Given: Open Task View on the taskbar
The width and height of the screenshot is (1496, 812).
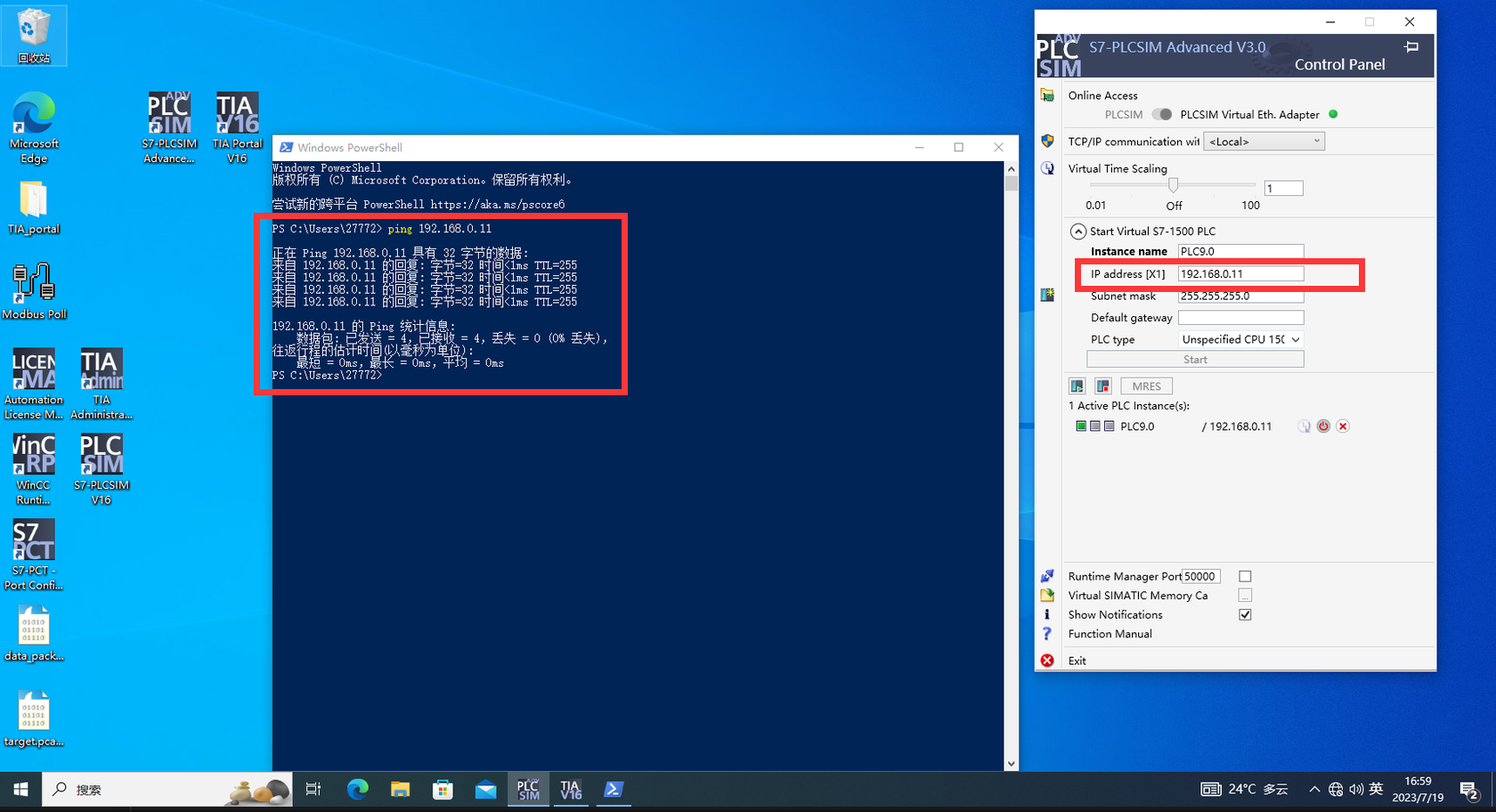Looking at the screenshot, I should coord(313,789).
